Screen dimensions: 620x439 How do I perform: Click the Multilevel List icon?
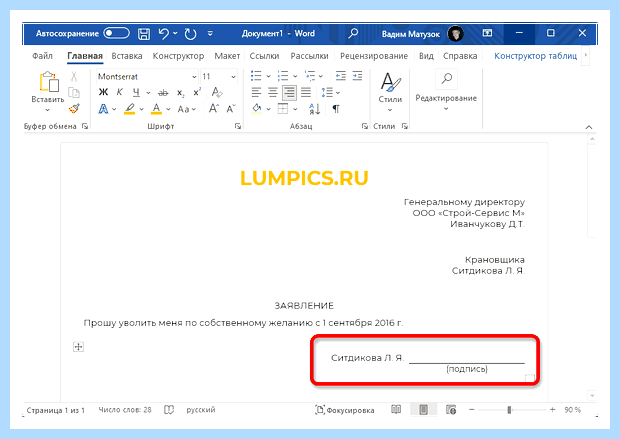coord(310,76)
